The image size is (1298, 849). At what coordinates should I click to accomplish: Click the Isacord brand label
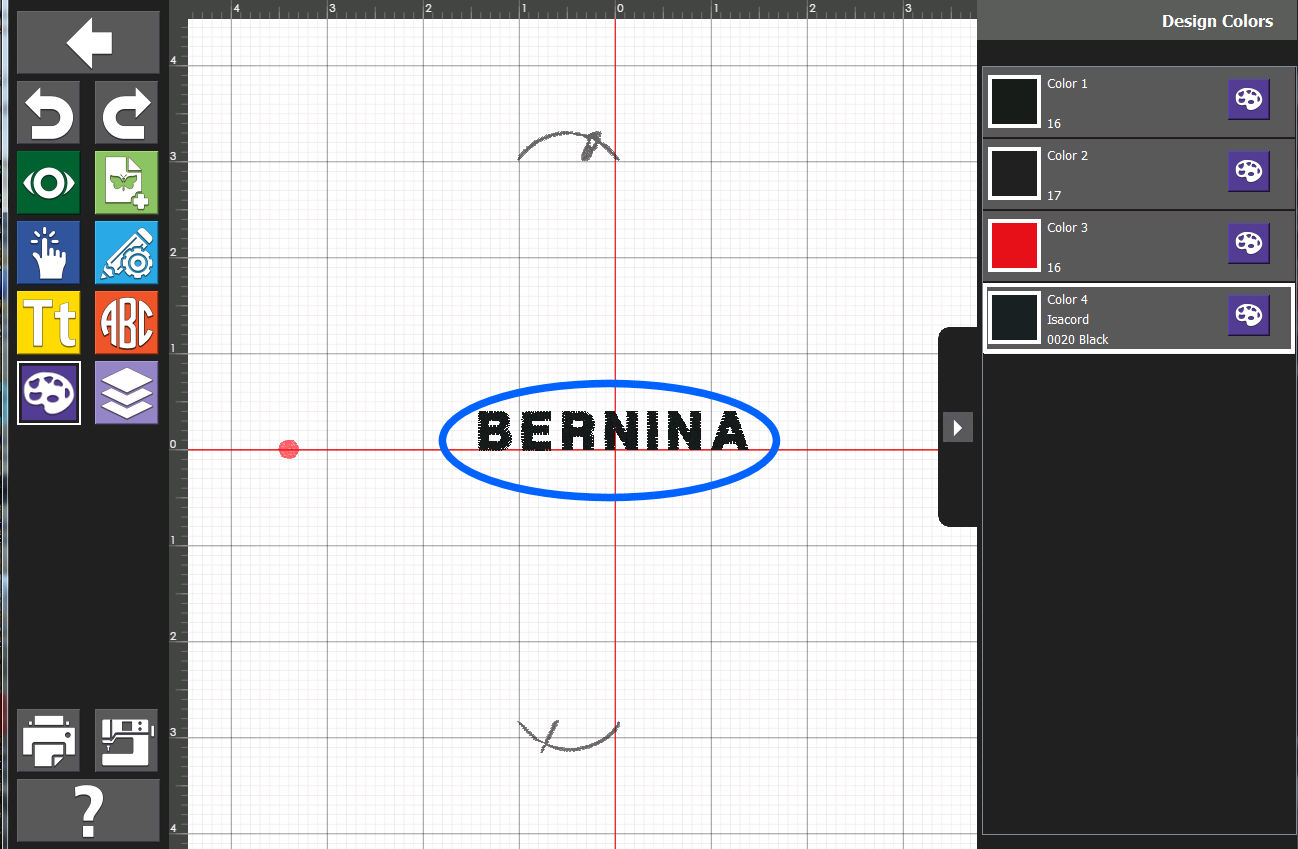1068,320
